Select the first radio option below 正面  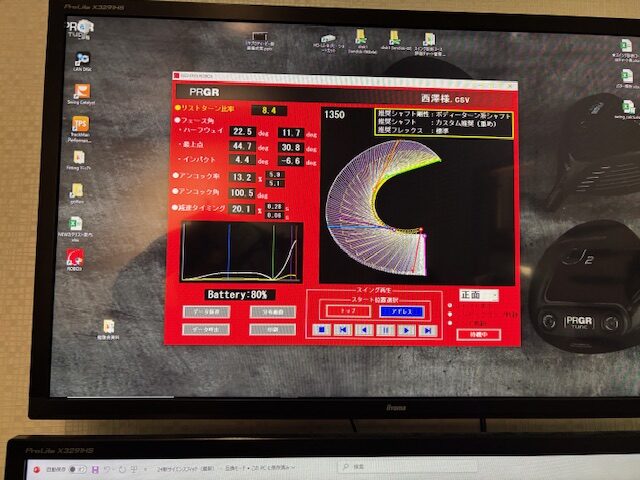click(x=450, y=305)
